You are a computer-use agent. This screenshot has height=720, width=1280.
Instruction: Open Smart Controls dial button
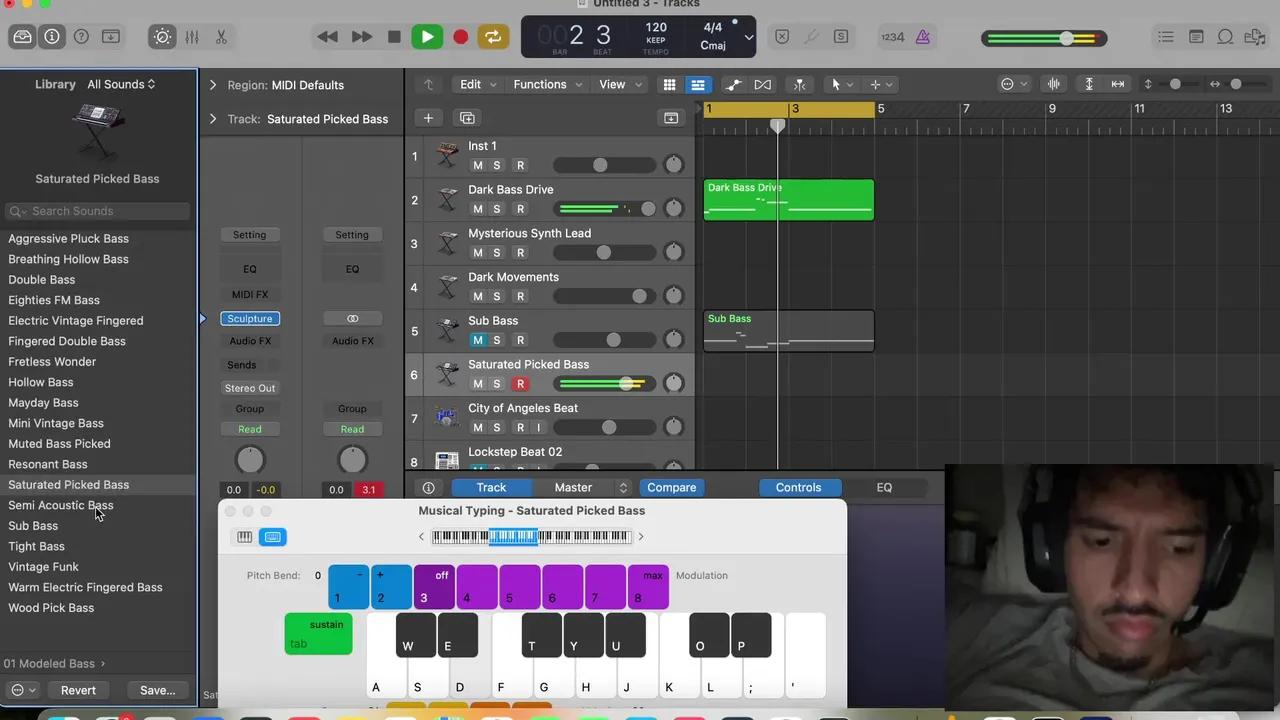(x=162, y=37)
